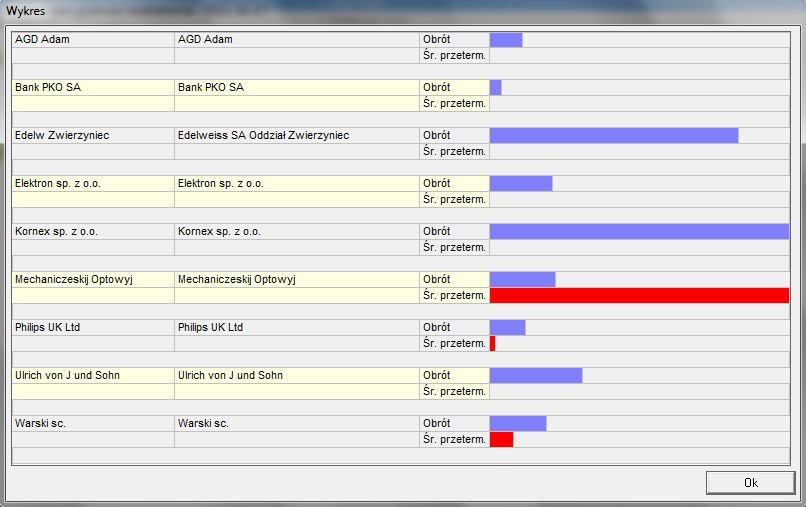Screen dimensions: 806x507
Task: Select Warski sc. short name cell
Action: (93, 423)
